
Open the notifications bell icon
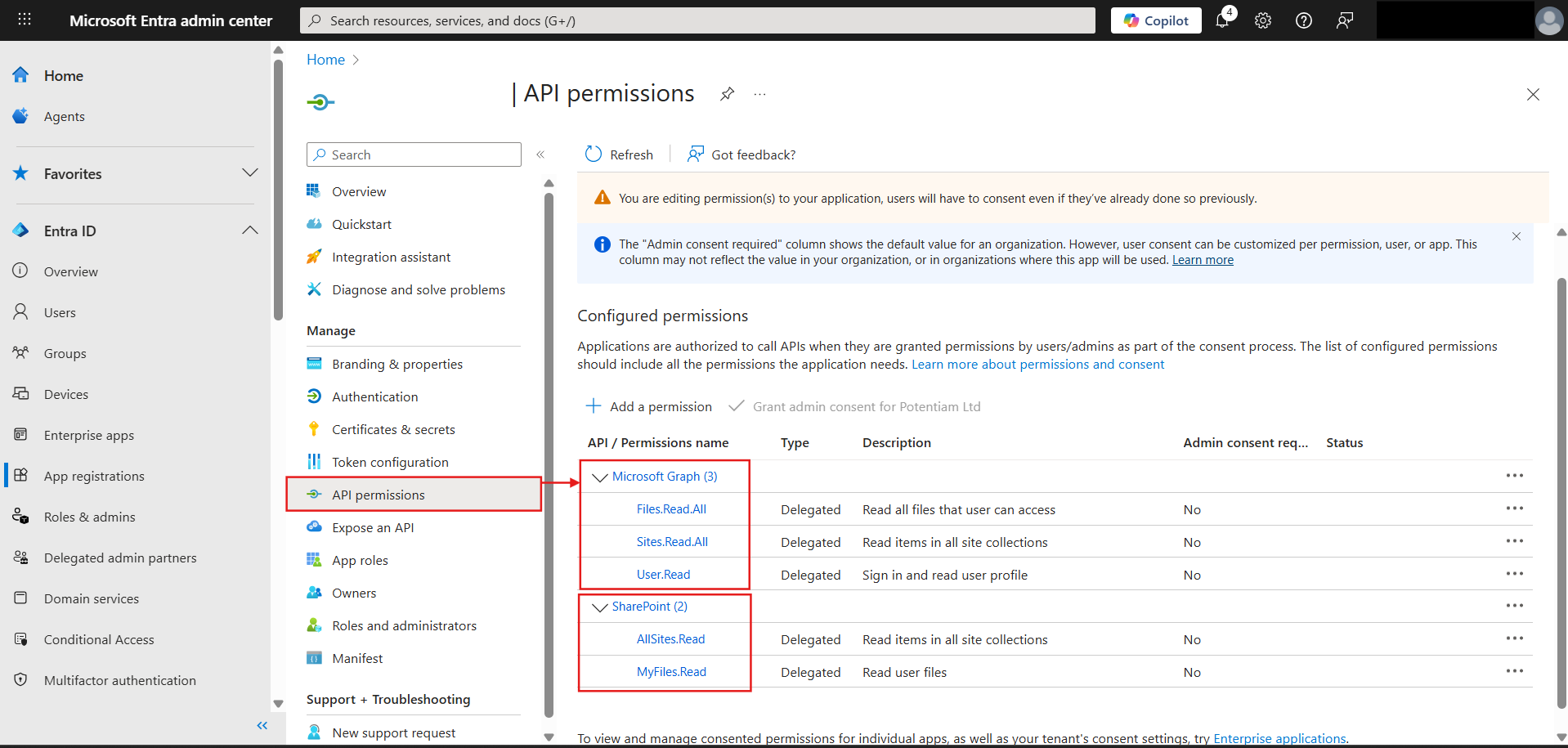pyautogui.click(x=1222, y=20)
